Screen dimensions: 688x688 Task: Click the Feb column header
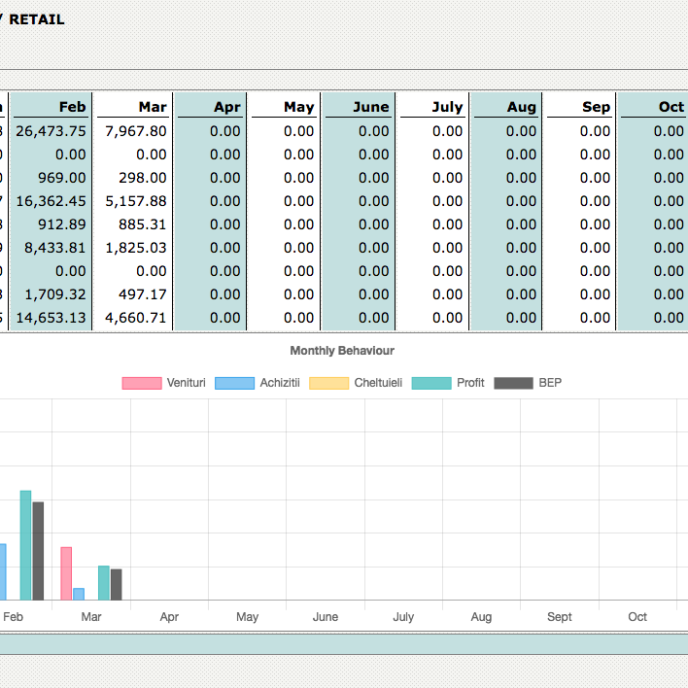coord(72,107)
